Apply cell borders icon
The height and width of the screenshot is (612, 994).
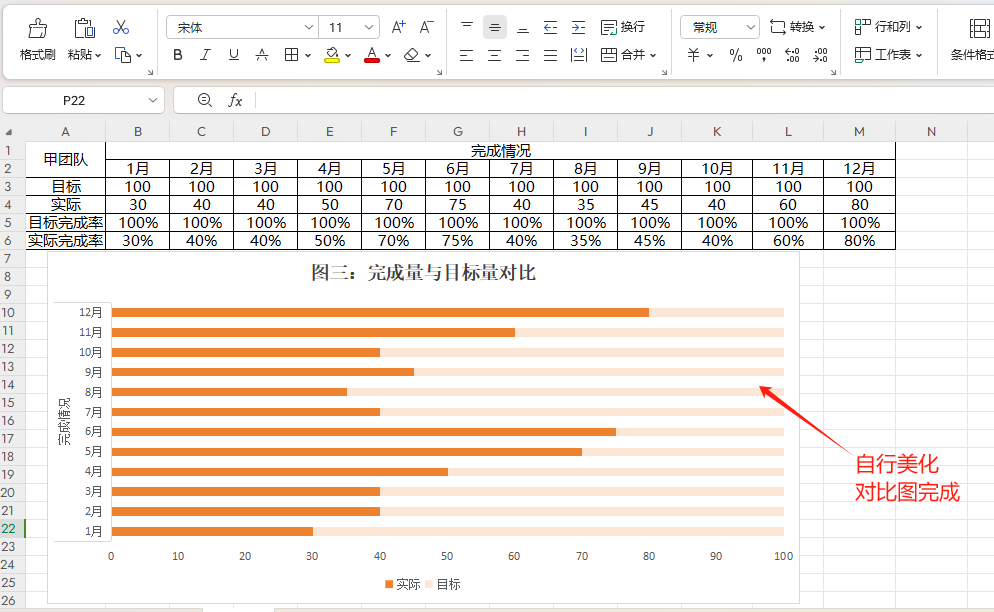(291, 55)
